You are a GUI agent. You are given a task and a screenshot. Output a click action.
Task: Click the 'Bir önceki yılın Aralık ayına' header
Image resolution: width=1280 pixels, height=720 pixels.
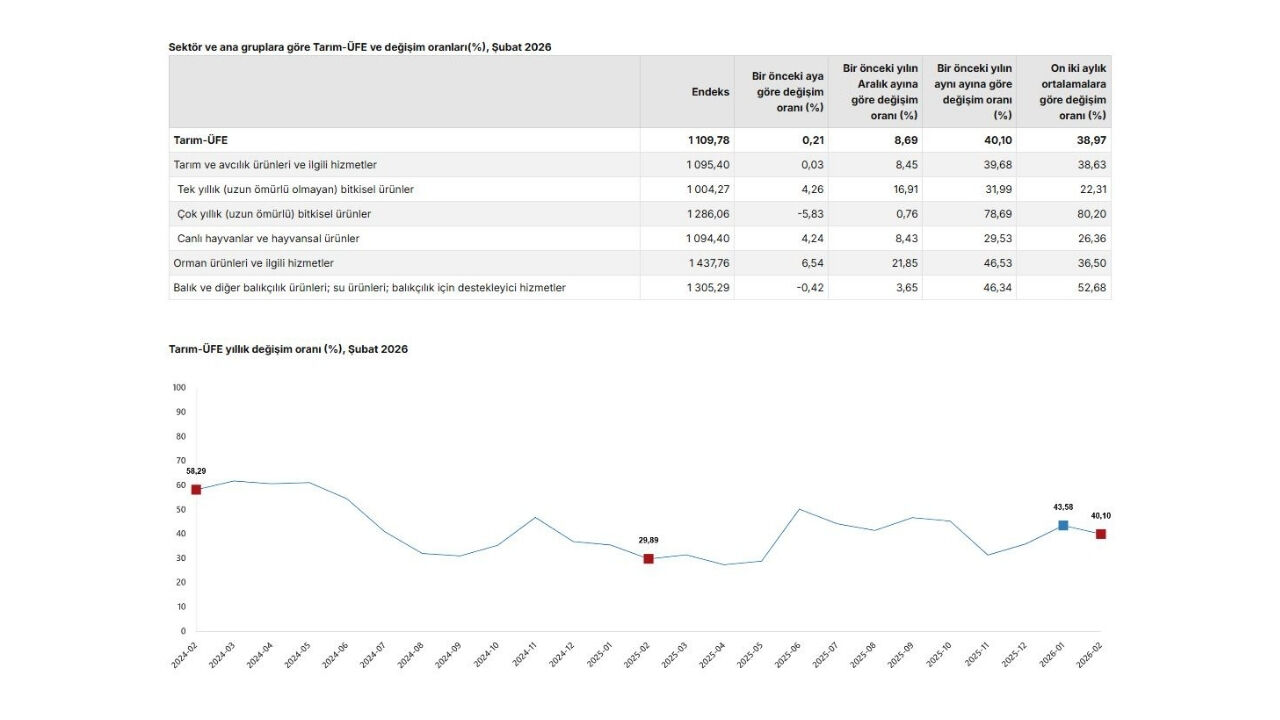tap(880, 92)
